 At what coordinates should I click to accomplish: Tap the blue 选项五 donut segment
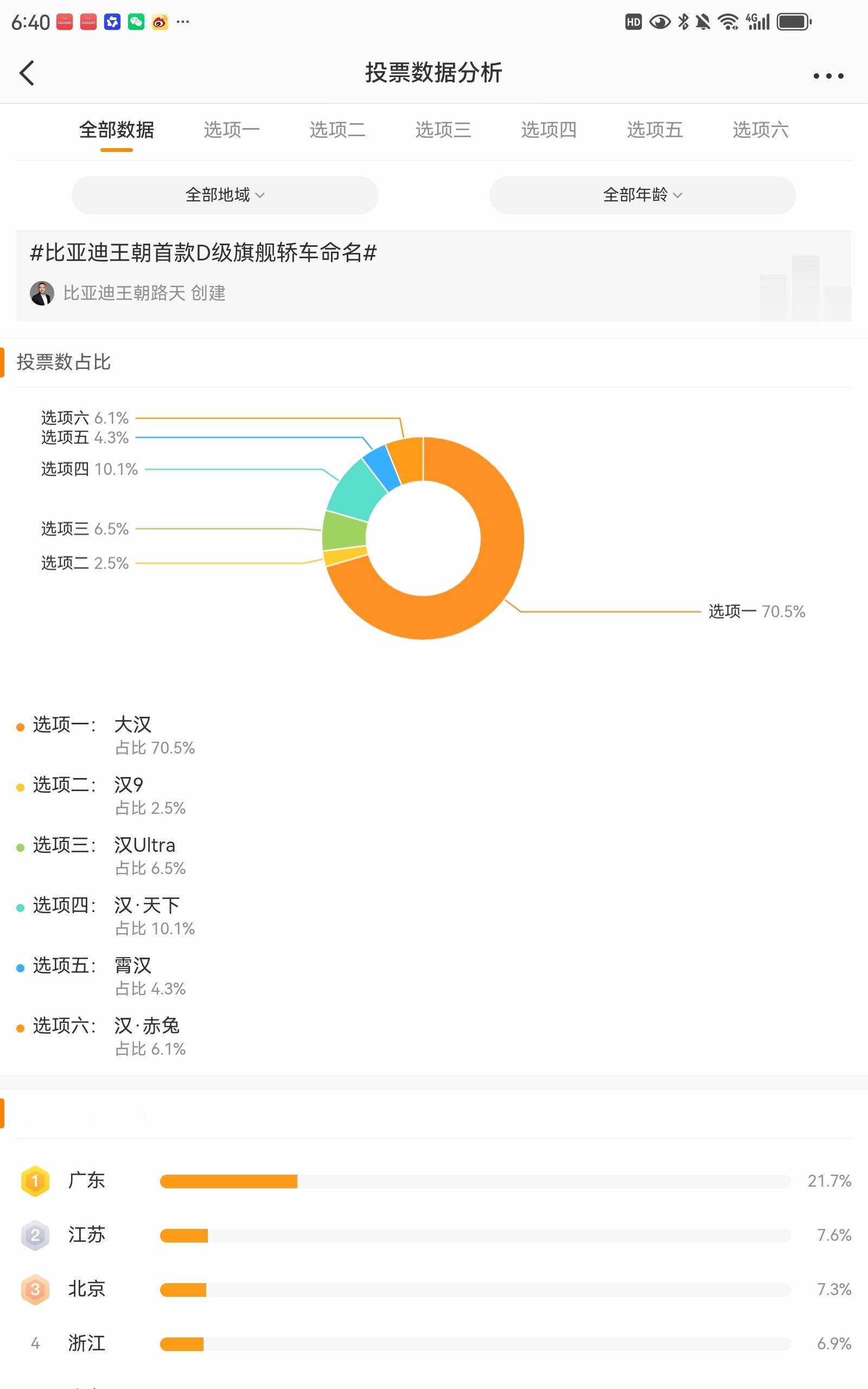click(x=382, y=467)
